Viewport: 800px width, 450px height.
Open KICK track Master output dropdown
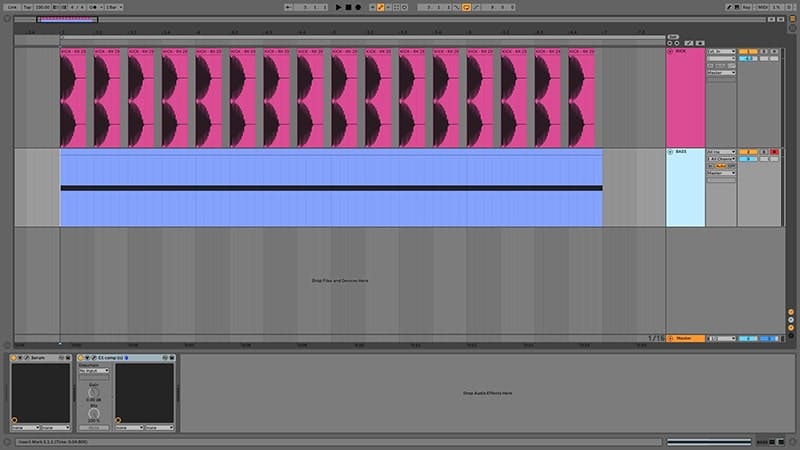coord(721,72)
